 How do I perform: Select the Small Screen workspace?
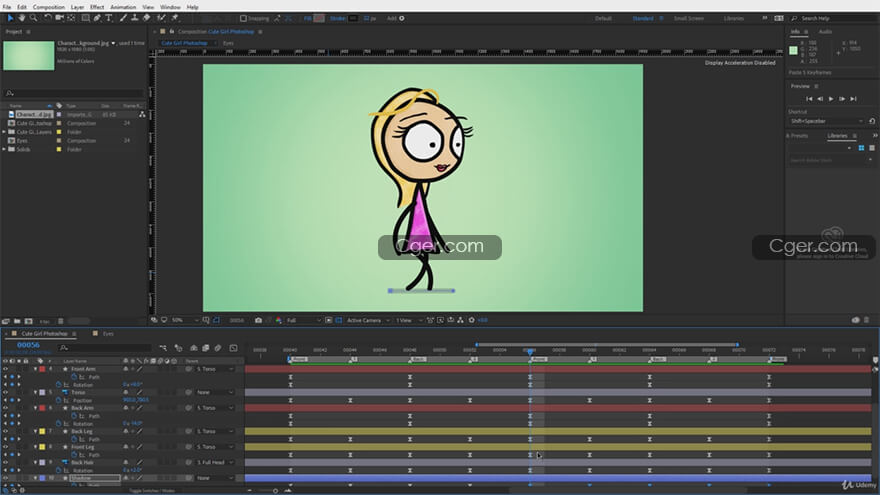point(689,19)
